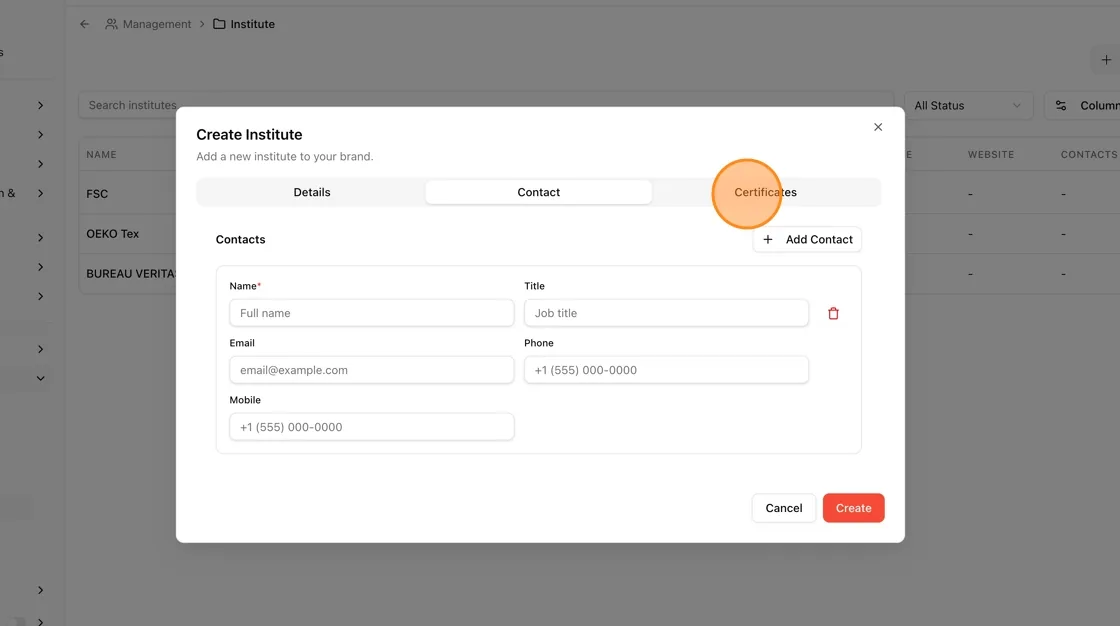1120x626 pixels.
Task: Focus the Full name field
Action: tap(371, 313)
